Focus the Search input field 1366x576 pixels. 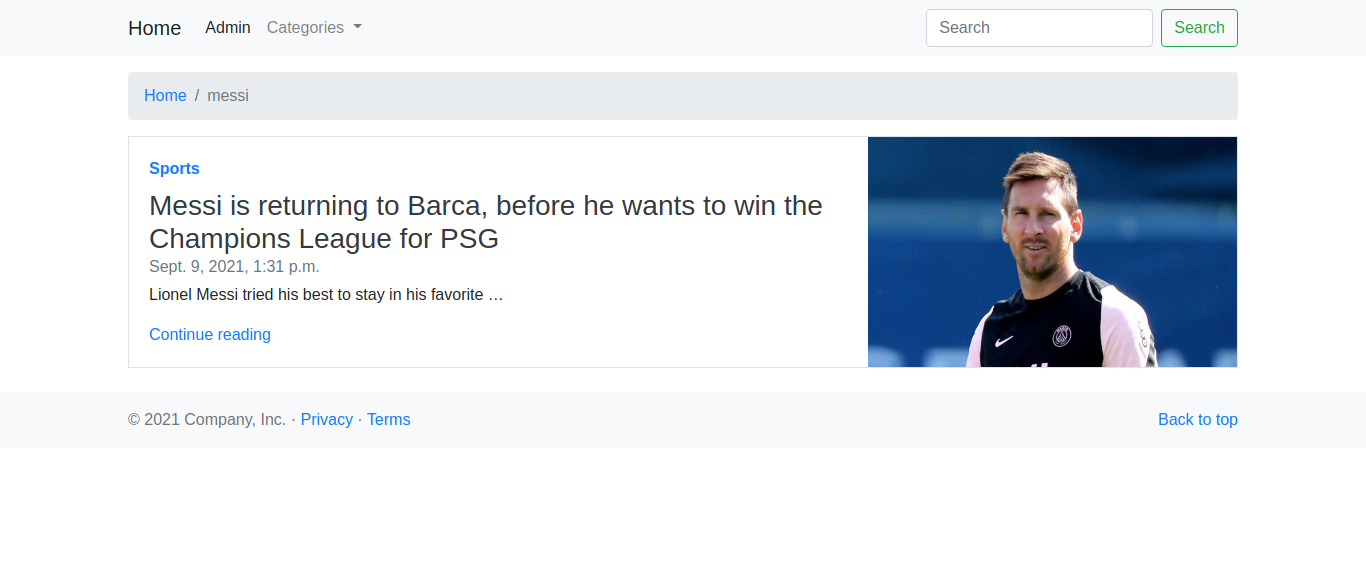click(x=1039, y=28)
